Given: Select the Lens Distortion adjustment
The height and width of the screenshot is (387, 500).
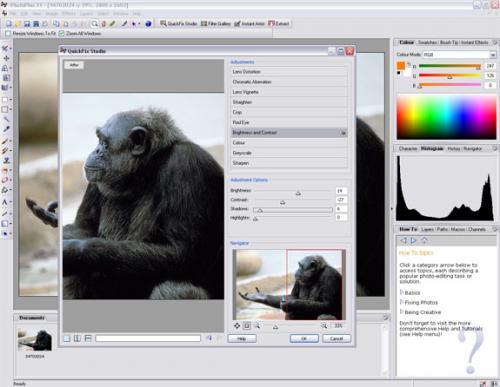Looking at the screenshot, I should click(x=289, y=72).
